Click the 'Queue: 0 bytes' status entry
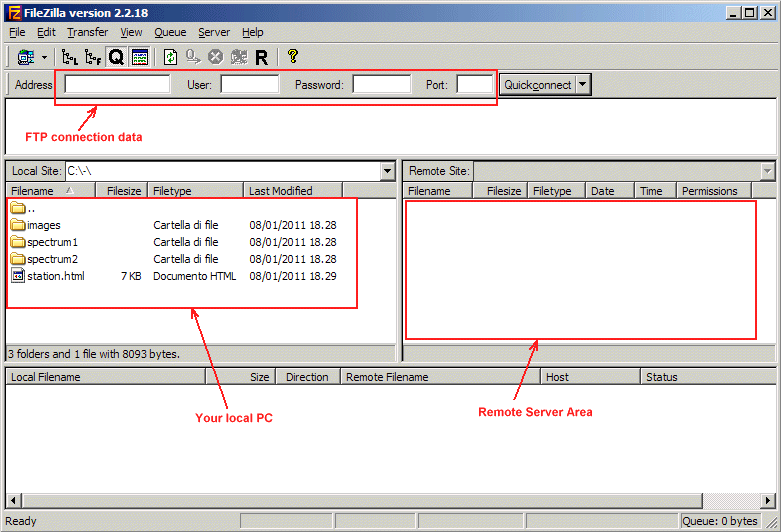The height and width of the screenshot is (532, 781). click(720, 521)
